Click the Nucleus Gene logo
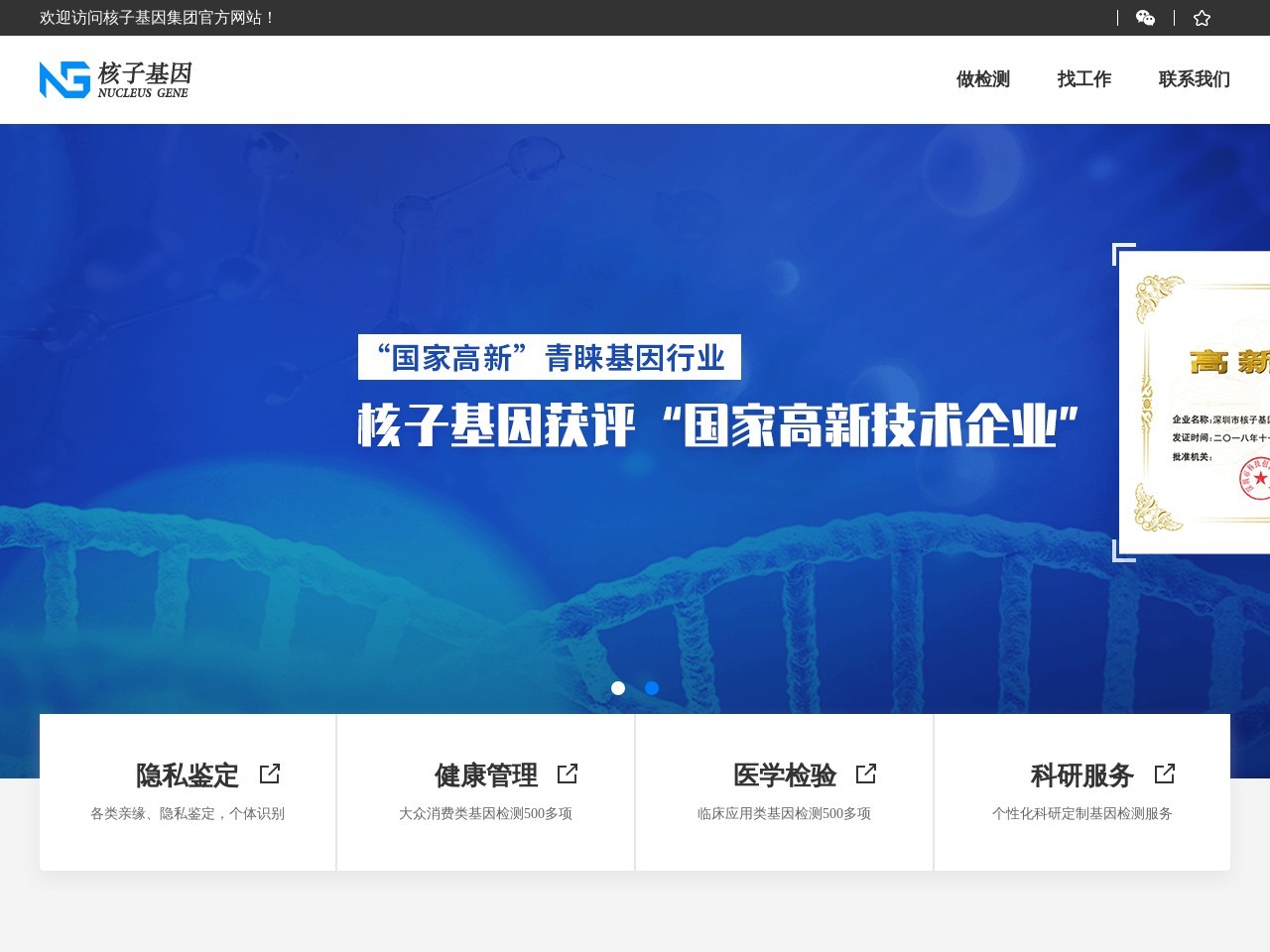This screenshot has height=952, width=1270. (115, 79)
